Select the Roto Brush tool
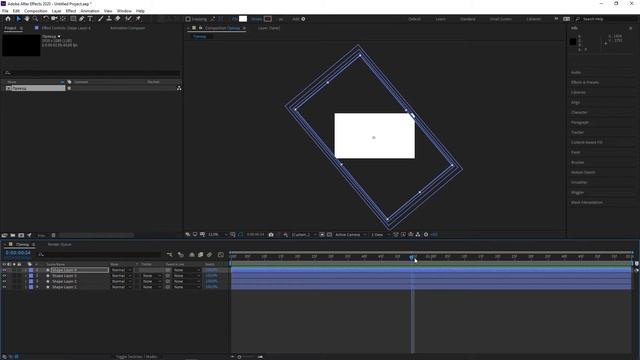Image resolution: width=640 pixels, height=360 pixels. coord(129,19)
